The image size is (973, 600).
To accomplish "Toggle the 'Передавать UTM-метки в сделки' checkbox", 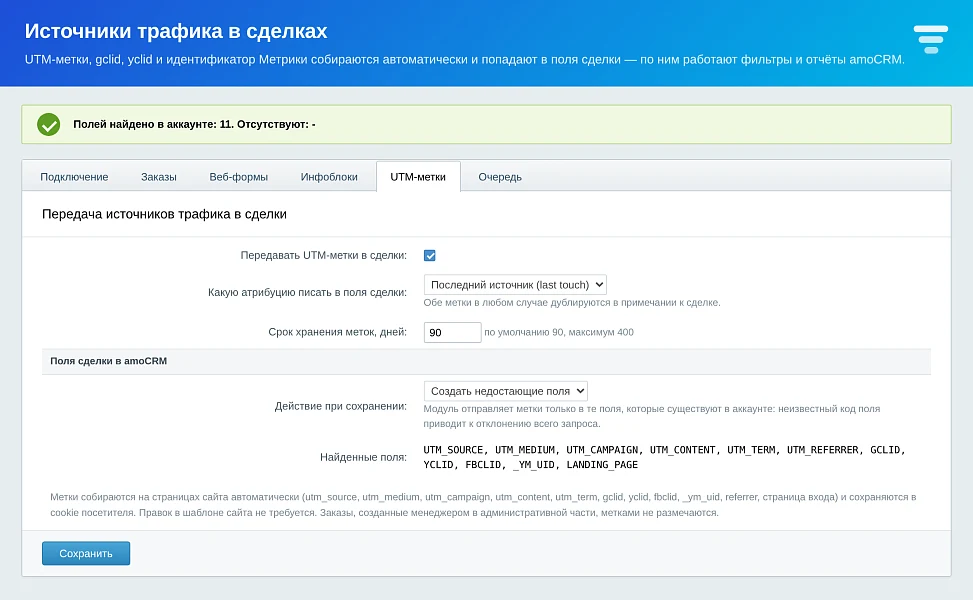I will (429, 256).
